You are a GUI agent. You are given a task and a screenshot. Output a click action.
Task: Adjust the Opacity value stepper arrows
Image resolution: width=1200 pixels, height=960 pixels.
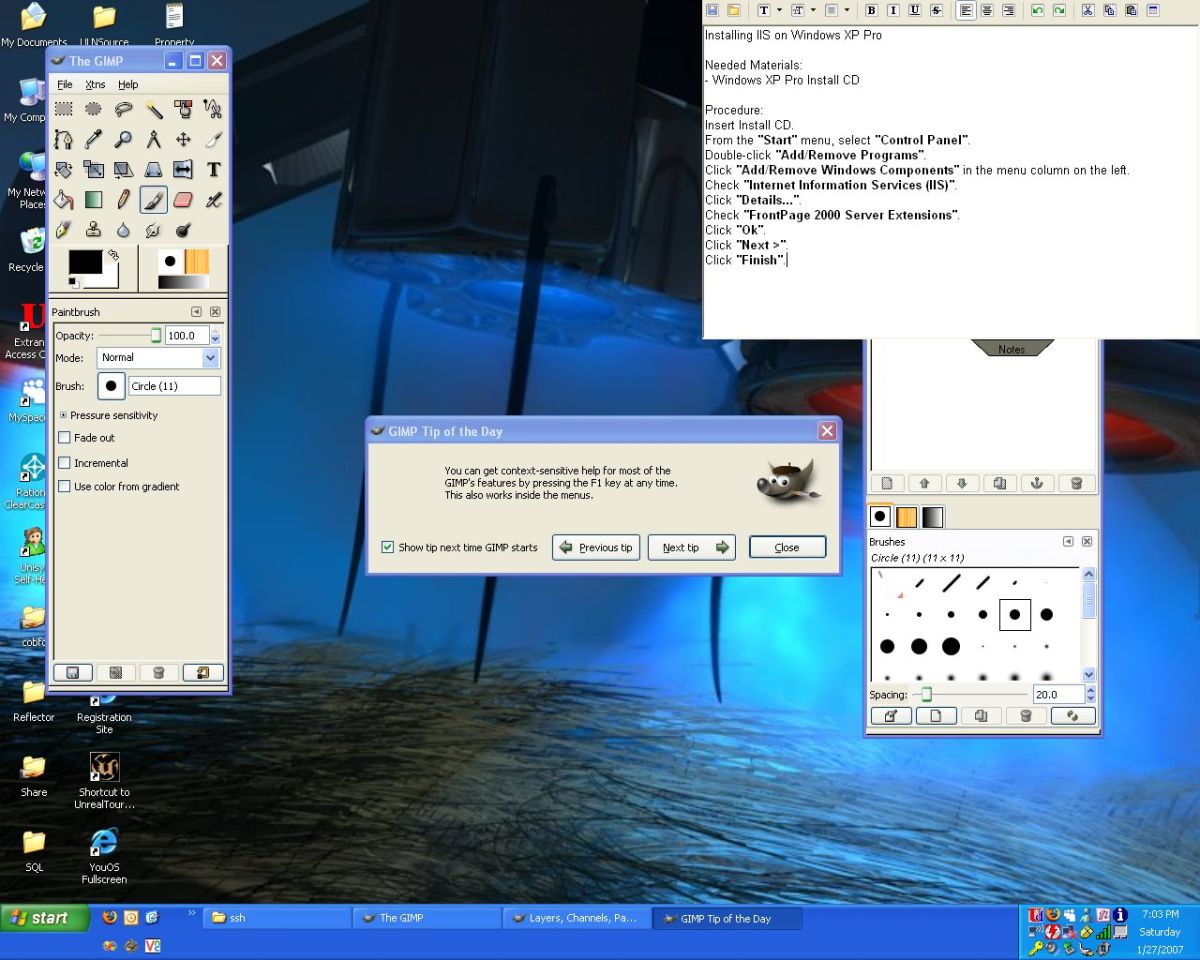[215, 336]
